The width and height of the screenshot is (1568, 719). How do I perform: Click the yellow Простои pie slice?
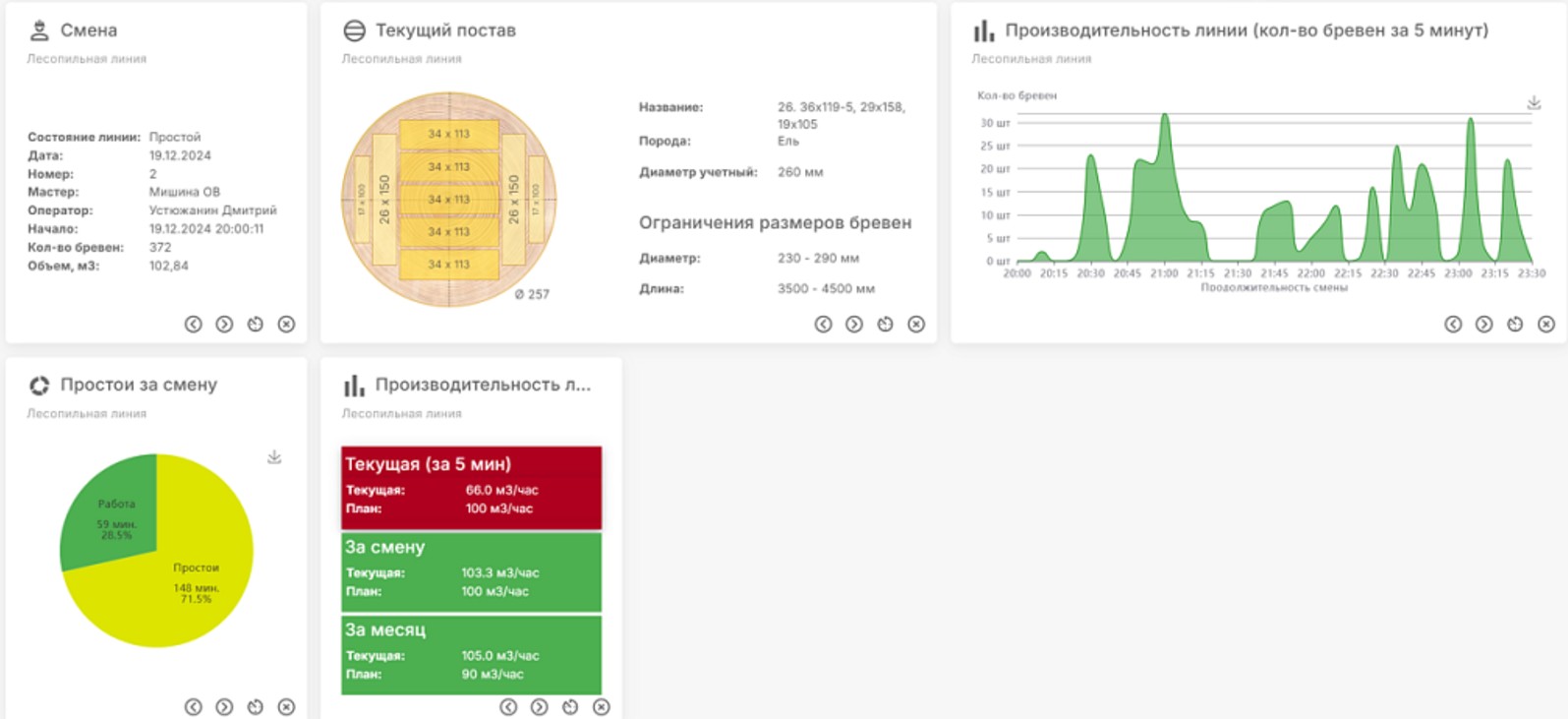click(197, 580)
